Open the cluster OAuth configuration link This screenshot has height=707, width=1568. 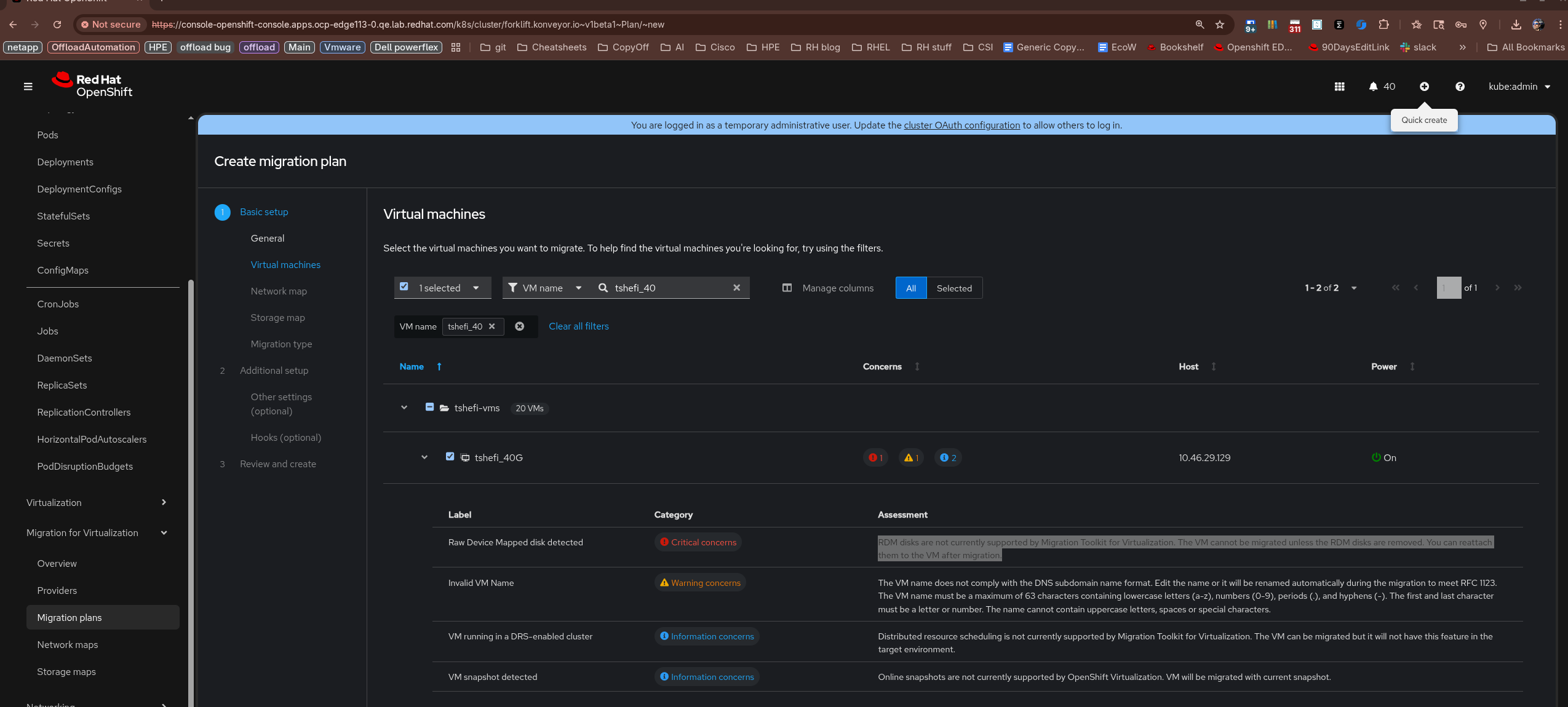[x=961, y=125]
